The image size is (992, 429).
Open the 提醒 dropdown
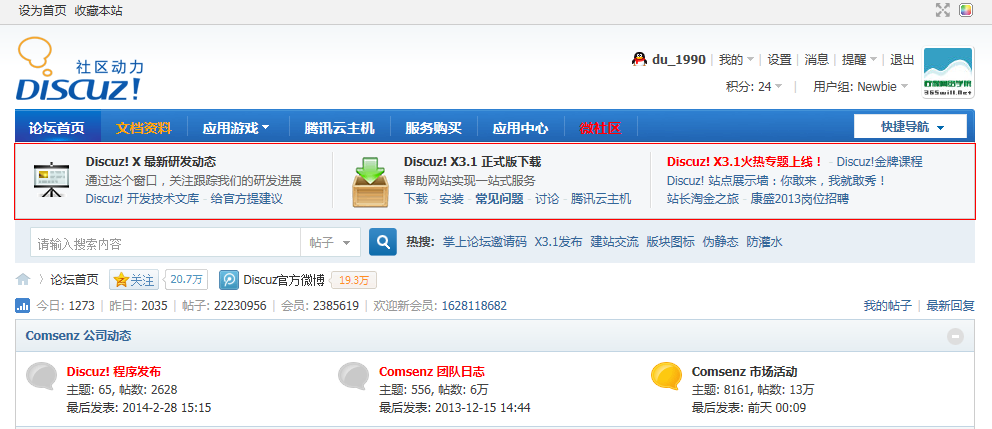click(859, 59)
